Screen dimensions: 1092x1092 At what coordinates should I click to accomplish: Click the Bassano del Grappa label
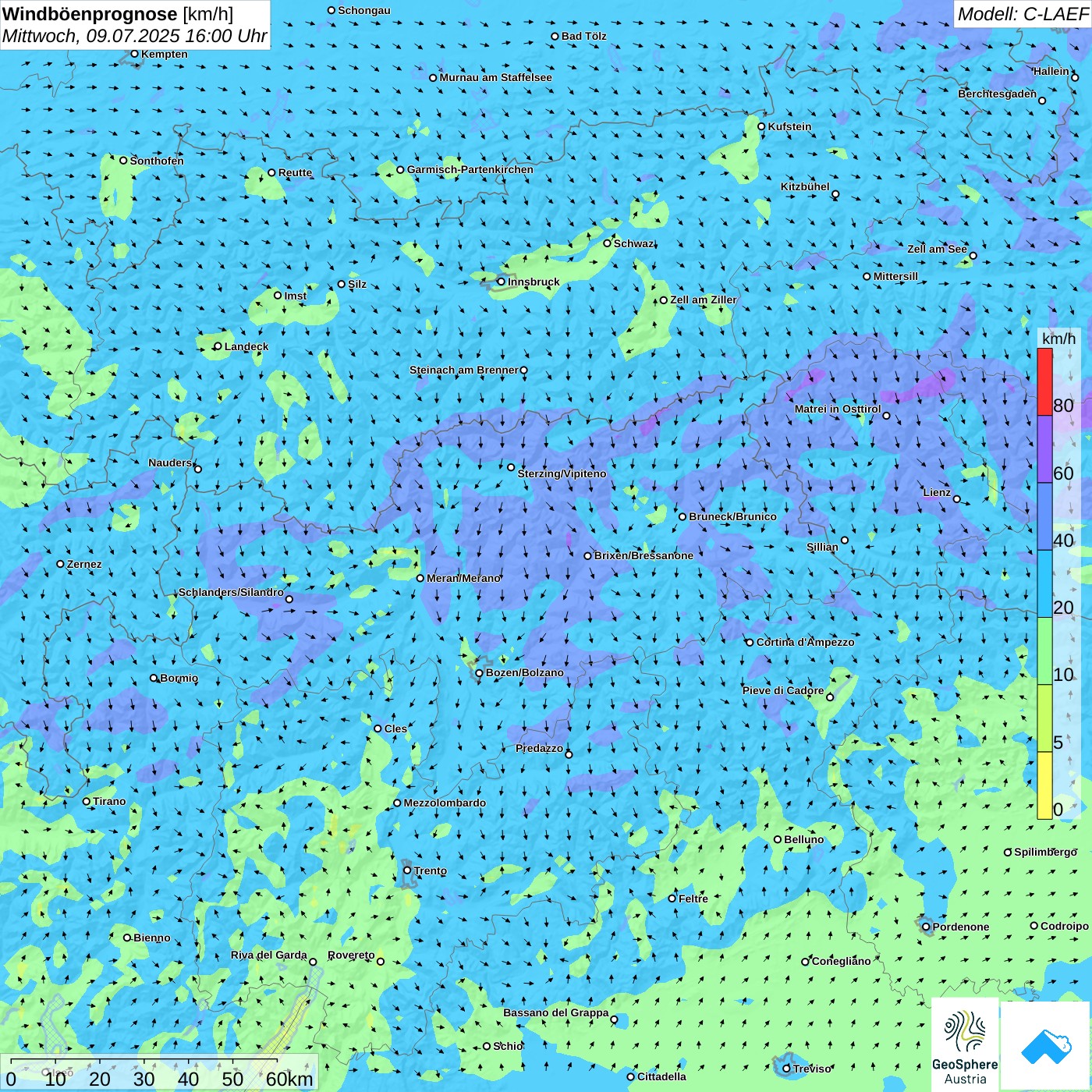pyautogui.click(x=555, y=1012)
